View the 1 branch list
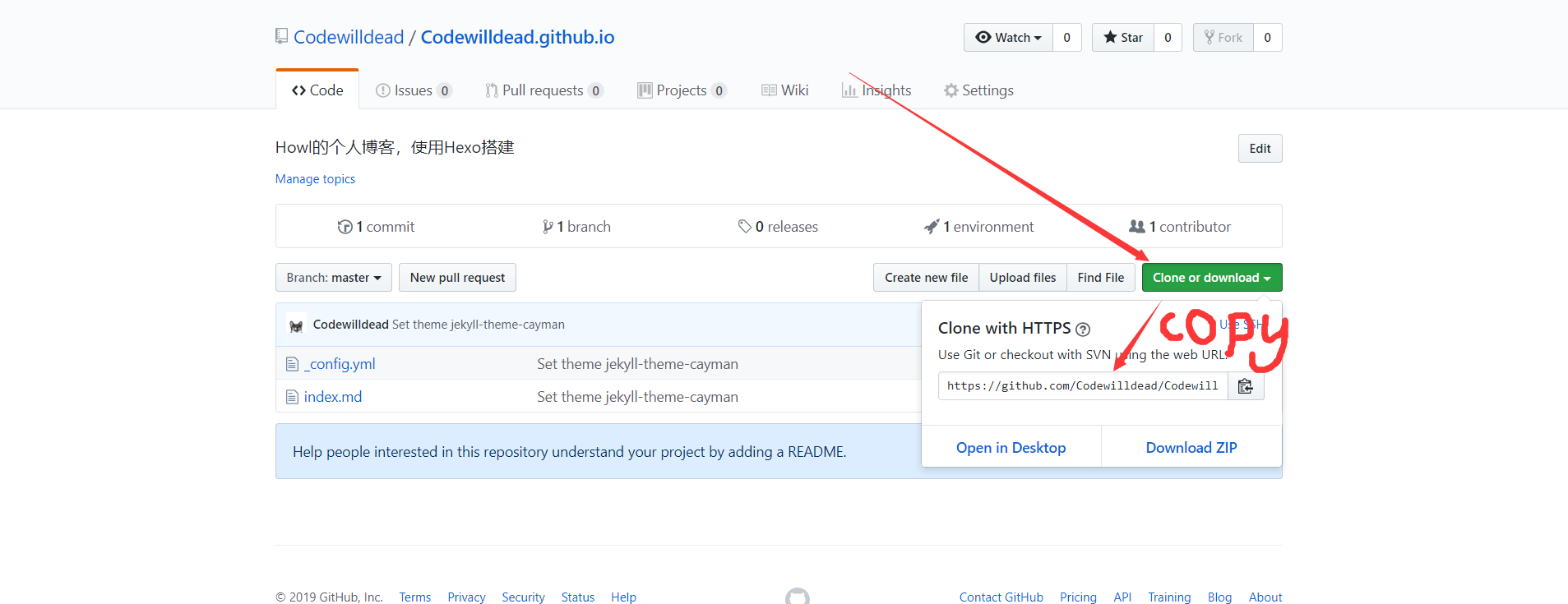 point(576,227)
